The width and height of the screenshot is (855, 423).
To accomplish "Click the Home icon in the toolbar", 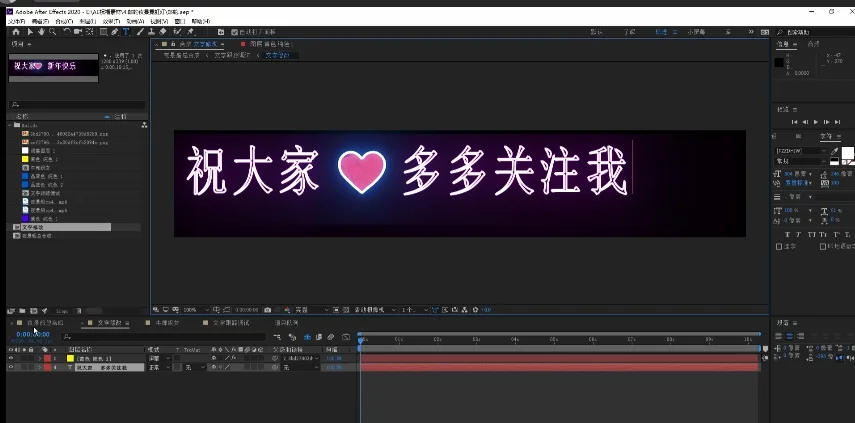I will (x=15, y=31).
